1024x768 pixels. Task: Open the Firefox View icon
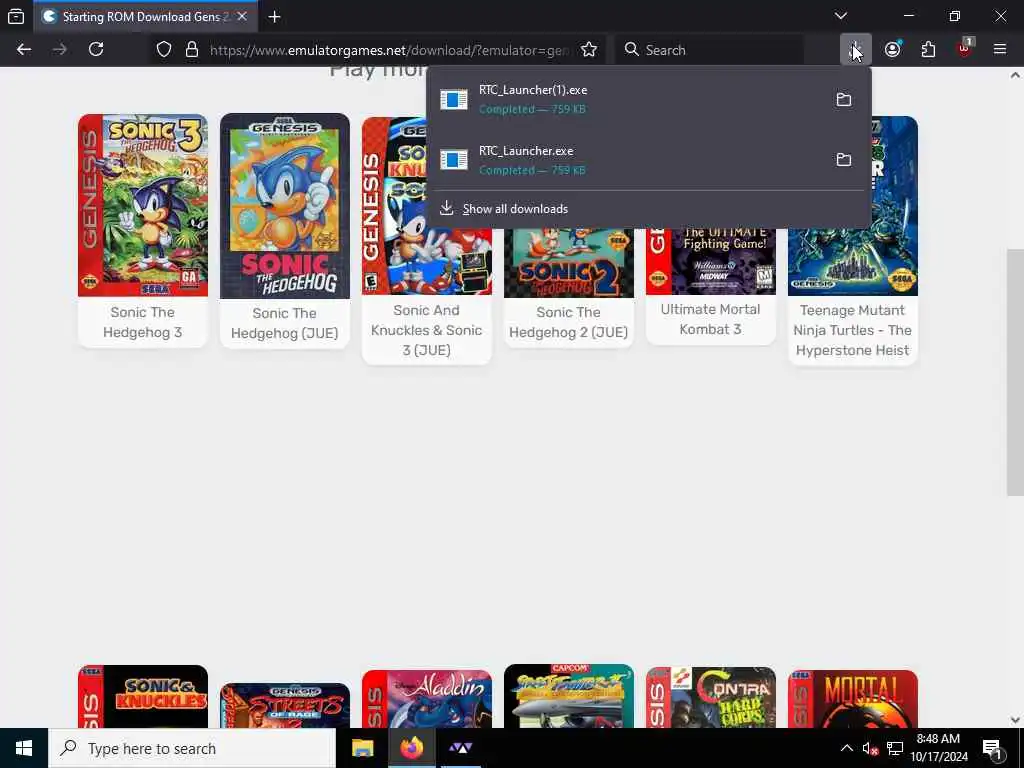[x=16, y=16]
